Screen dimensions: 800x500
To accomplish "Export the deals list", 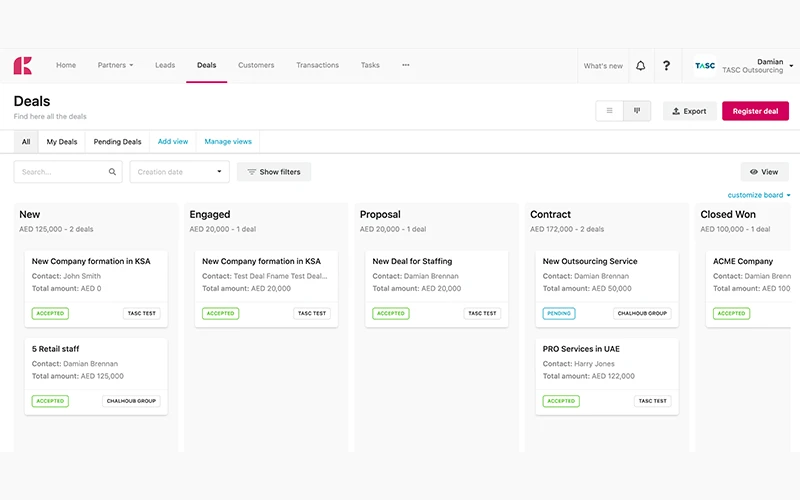I will 689,111.
